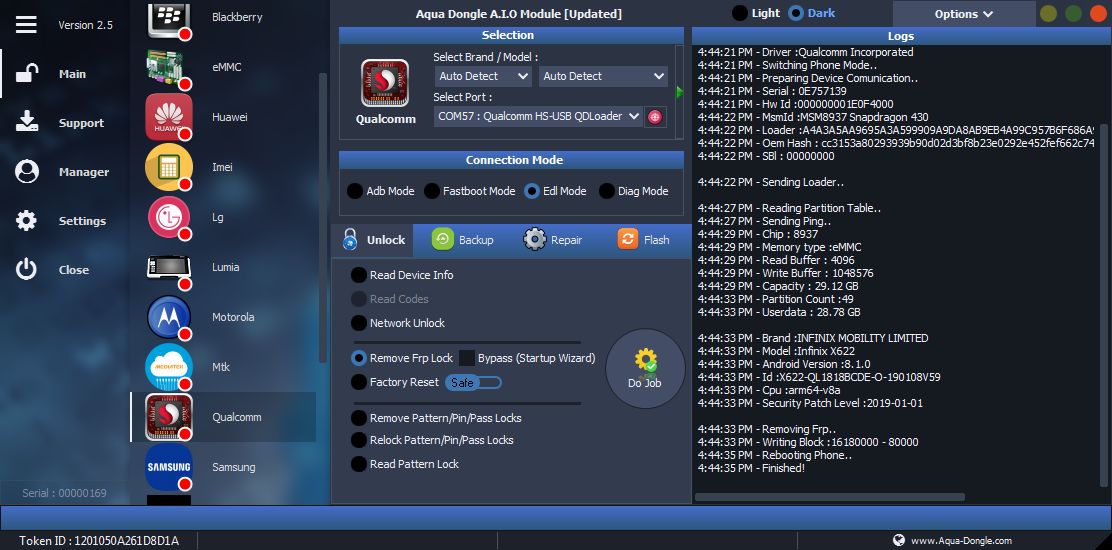Open the www.Aqua-Dongle.com link

click(x=960, y=540)
